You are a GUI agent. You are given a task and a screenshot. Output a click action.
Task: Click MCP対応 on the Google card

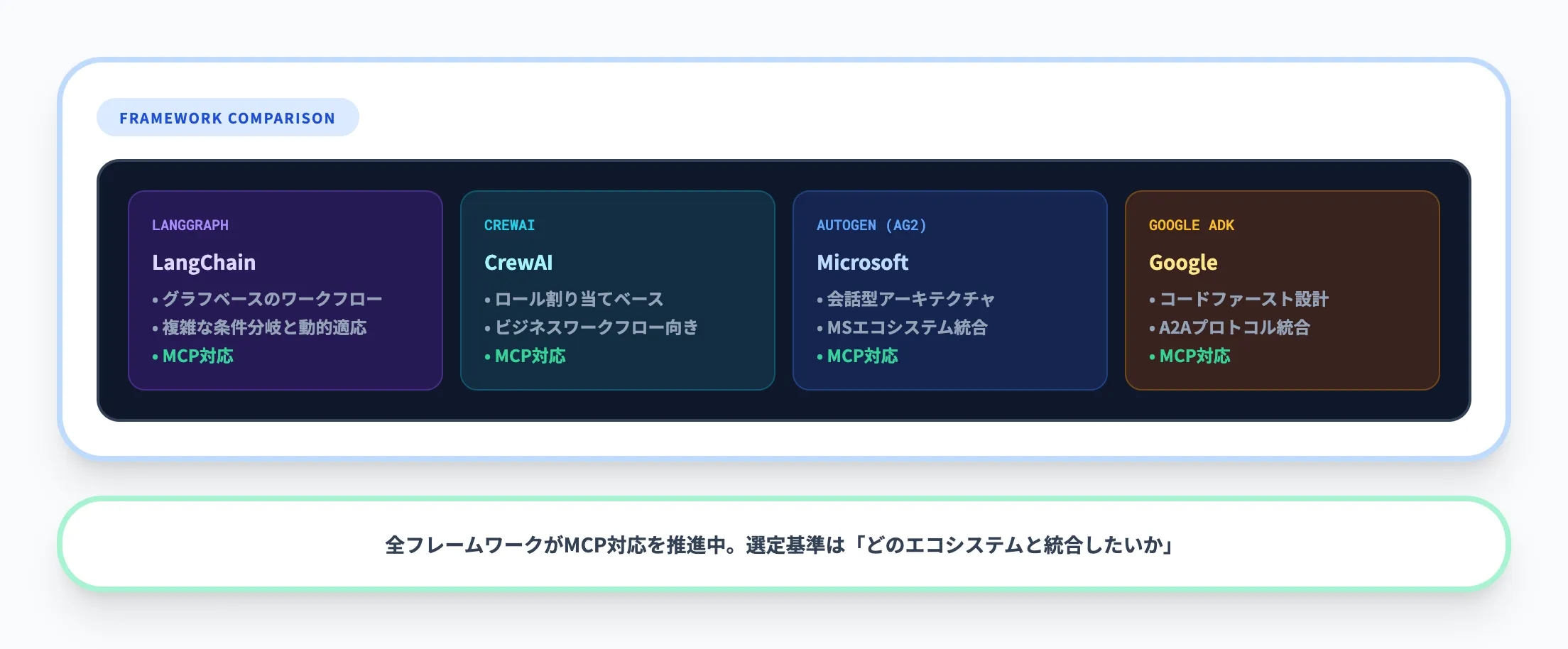pos(1194,356)
